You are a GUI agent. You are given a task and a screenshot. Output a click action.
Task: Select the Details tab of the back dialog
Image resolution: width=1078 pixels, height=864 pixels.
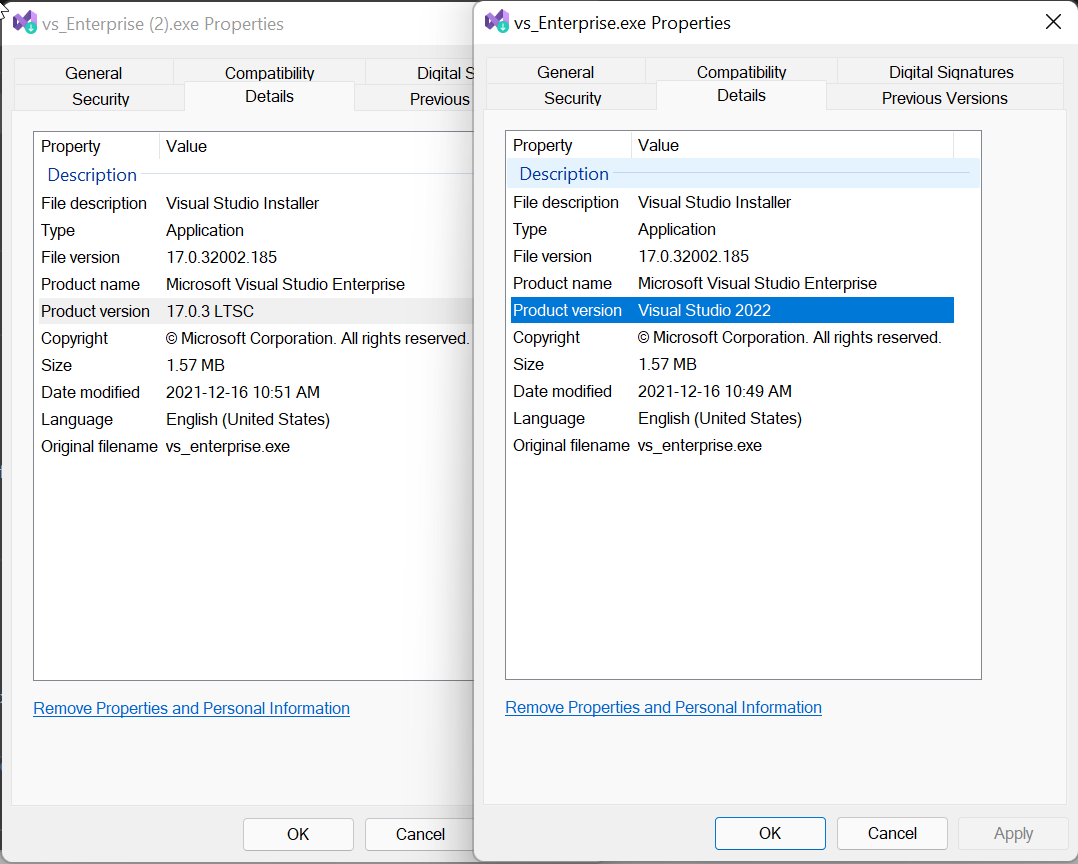[267, 97]
